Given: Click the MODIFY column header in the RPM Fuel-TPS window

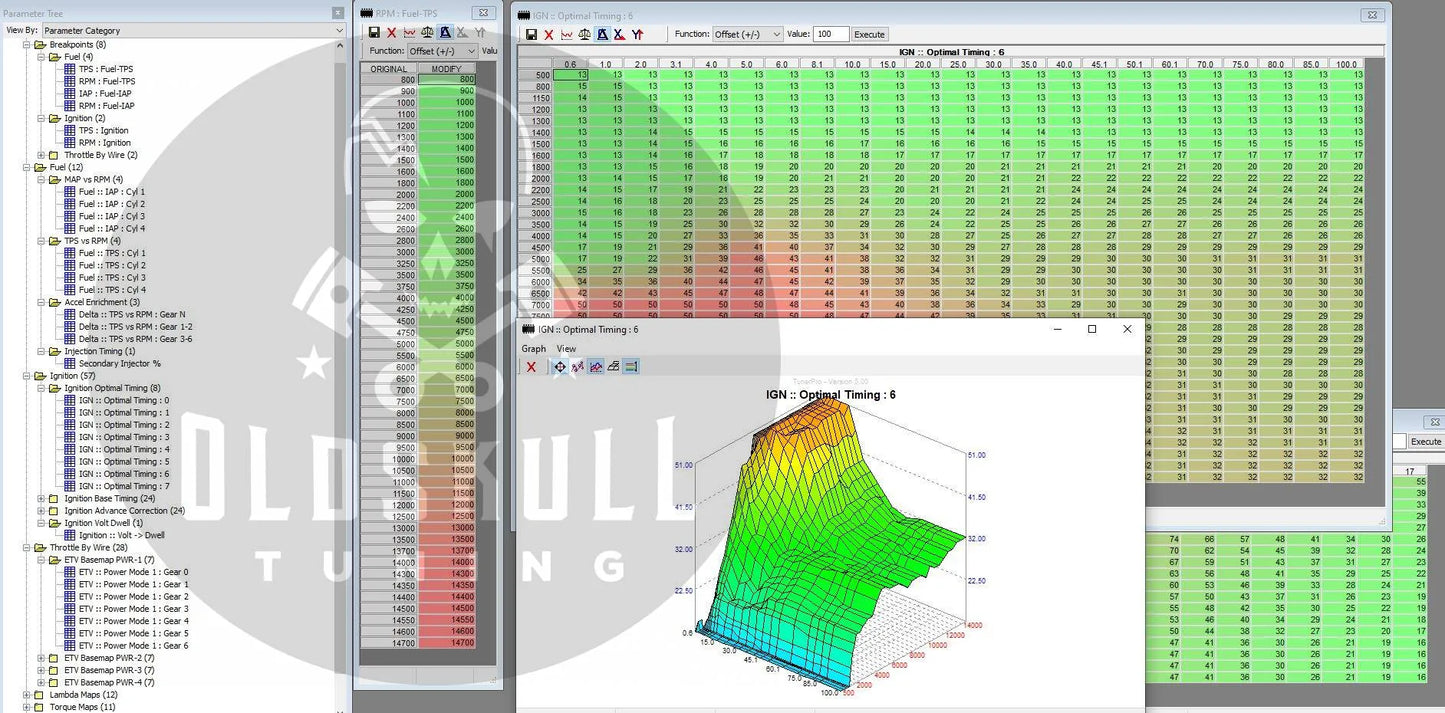Looking at the screenshot, I should tap(446, 69).
